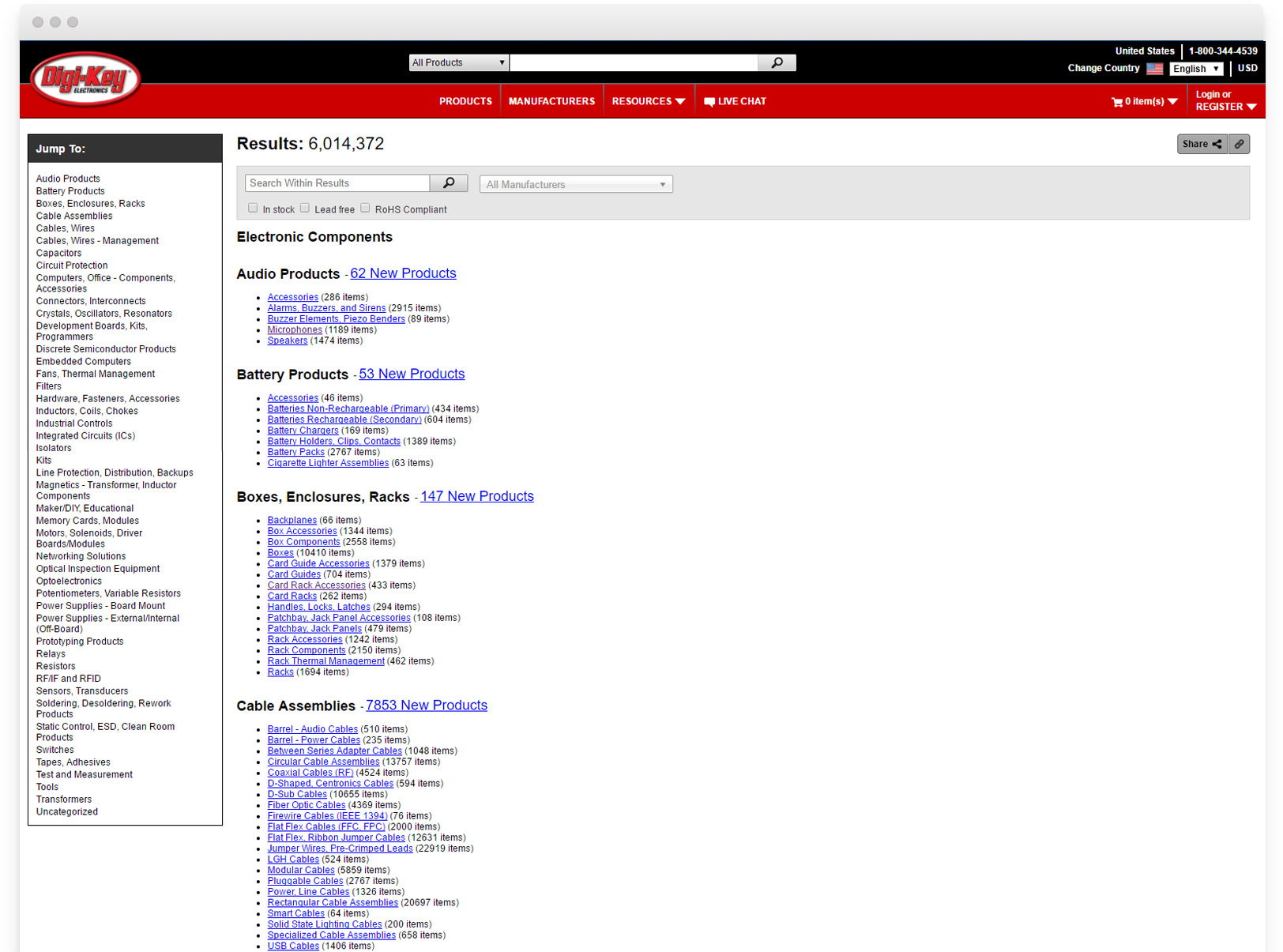Image resolution: width=1283 pixels, height=952 pixels.
Task: Open 7853 New Products link
Action: pyautogui.click(x=427, y=706)
